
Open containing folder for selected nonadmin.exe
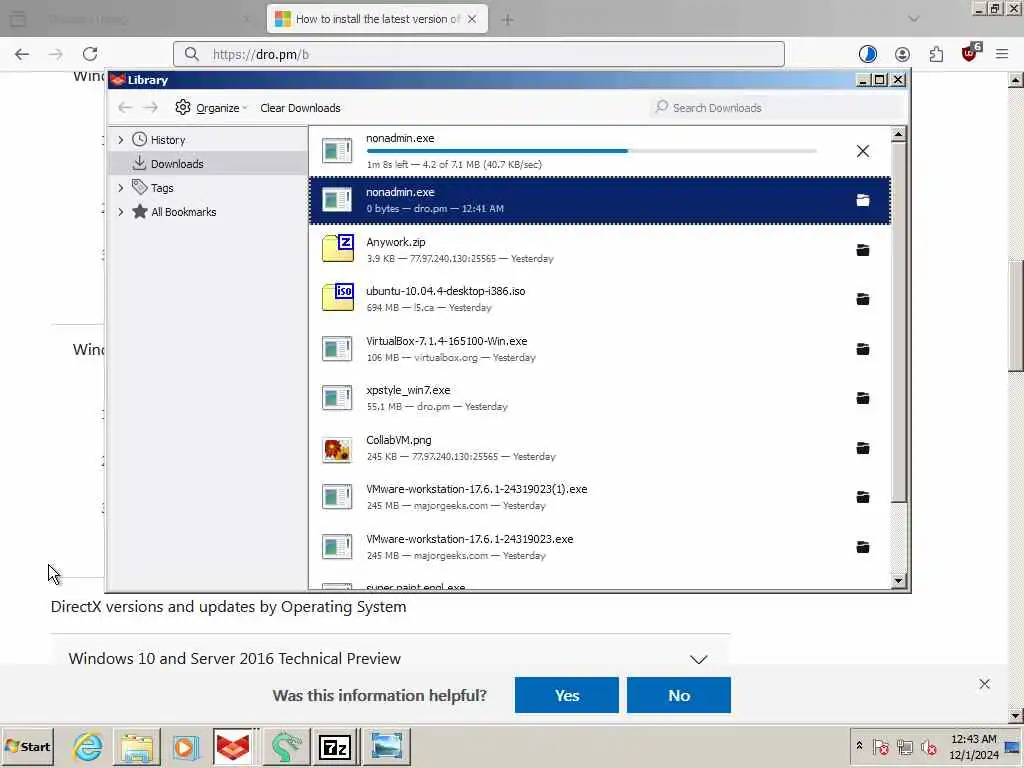(863, 200)
